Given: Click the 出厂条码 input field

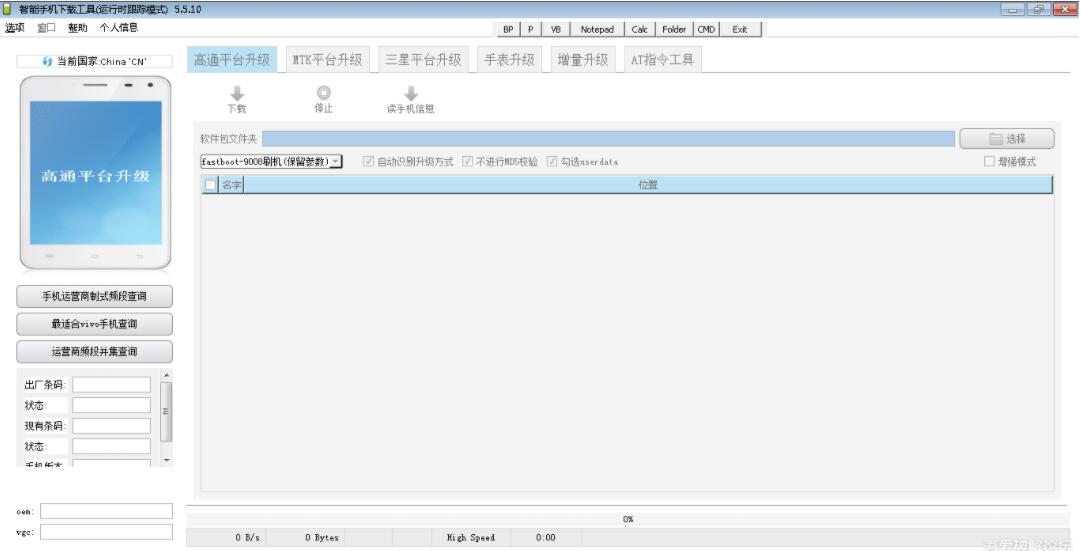Looking at the screenshot, I should [111, 384].
